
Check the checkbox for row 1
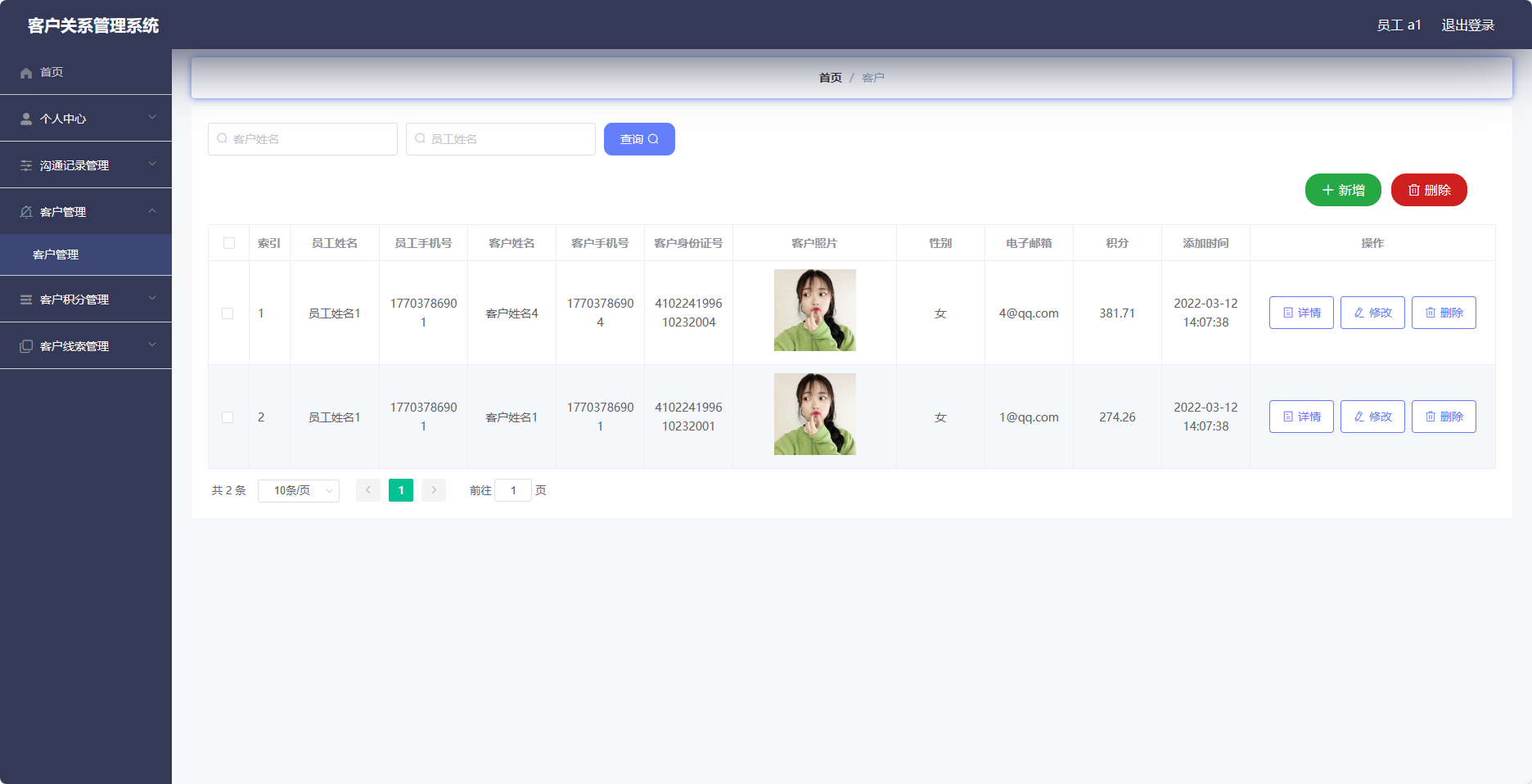(x=228, y=313)
